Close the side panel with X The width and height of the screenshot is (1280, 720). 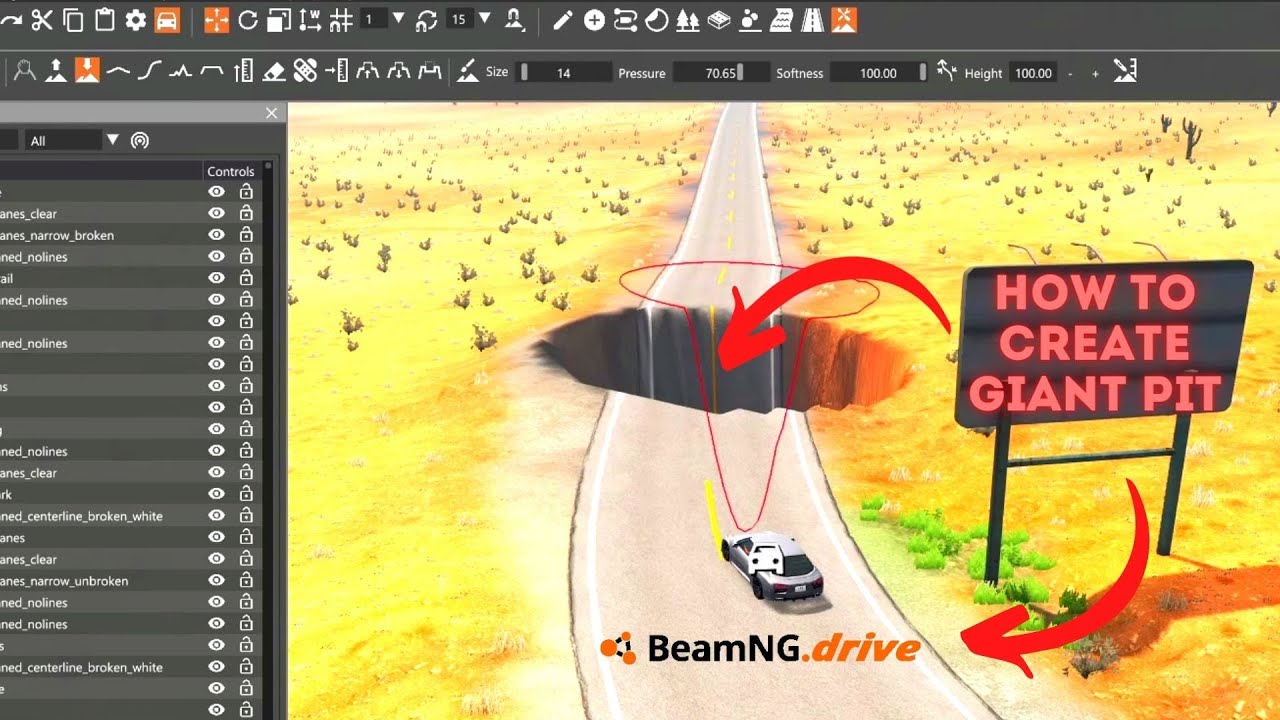pyautogui.click(x=271, y=113)
